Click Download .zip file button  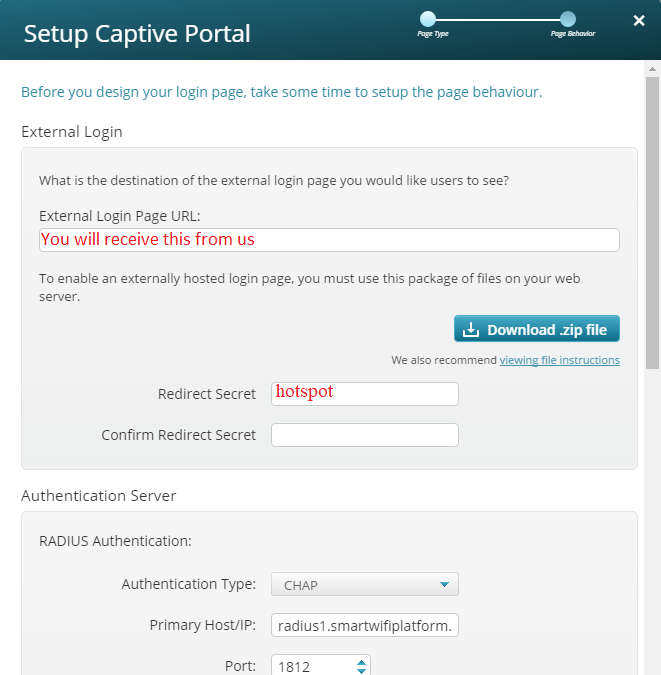537,328
